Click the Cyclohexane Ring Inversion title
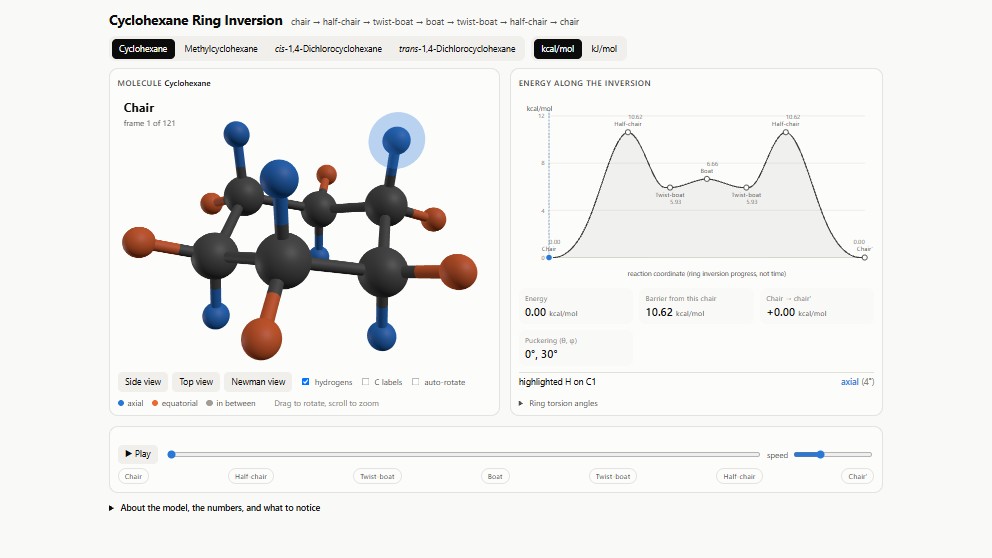The image size is (992, 558). [x=195, y=20]
